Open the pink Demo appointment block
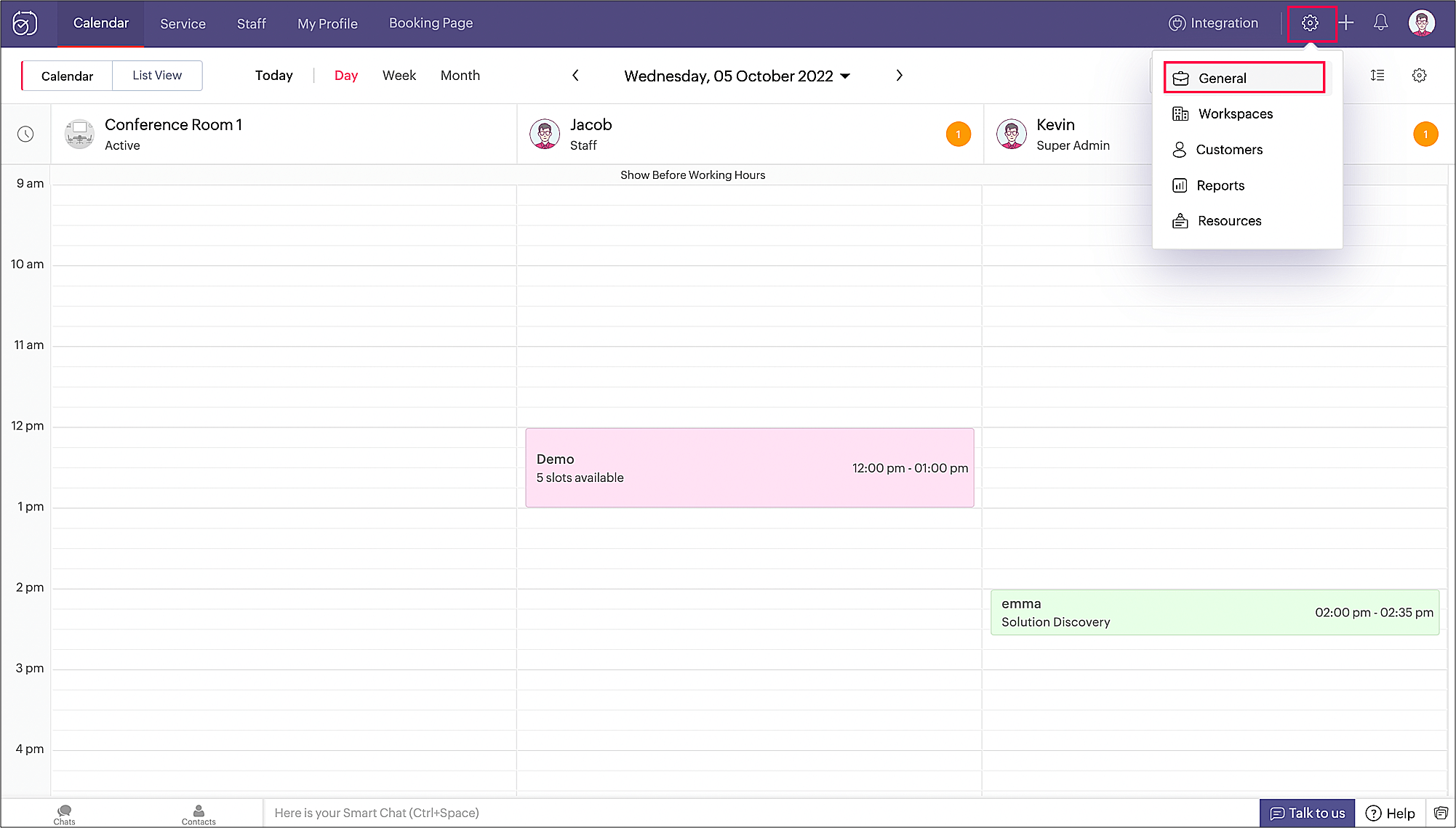The height and width of the screenshot is (828, 1456). point(749,467)
